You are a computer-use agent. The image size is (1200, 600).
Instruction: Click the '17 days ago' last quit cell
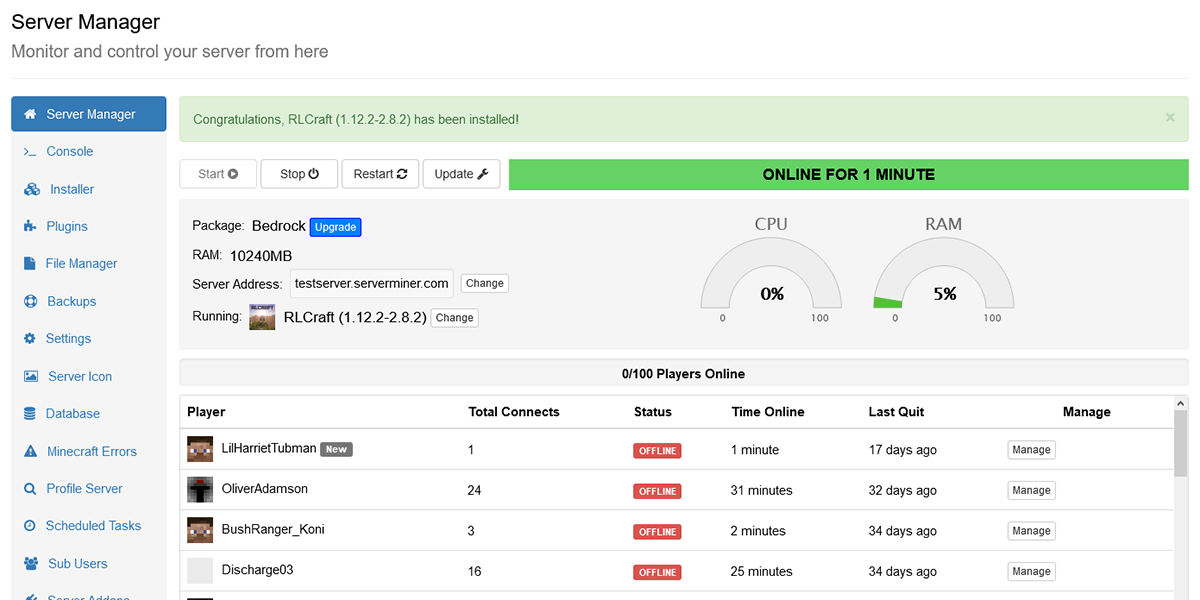(x=903, y=450)
